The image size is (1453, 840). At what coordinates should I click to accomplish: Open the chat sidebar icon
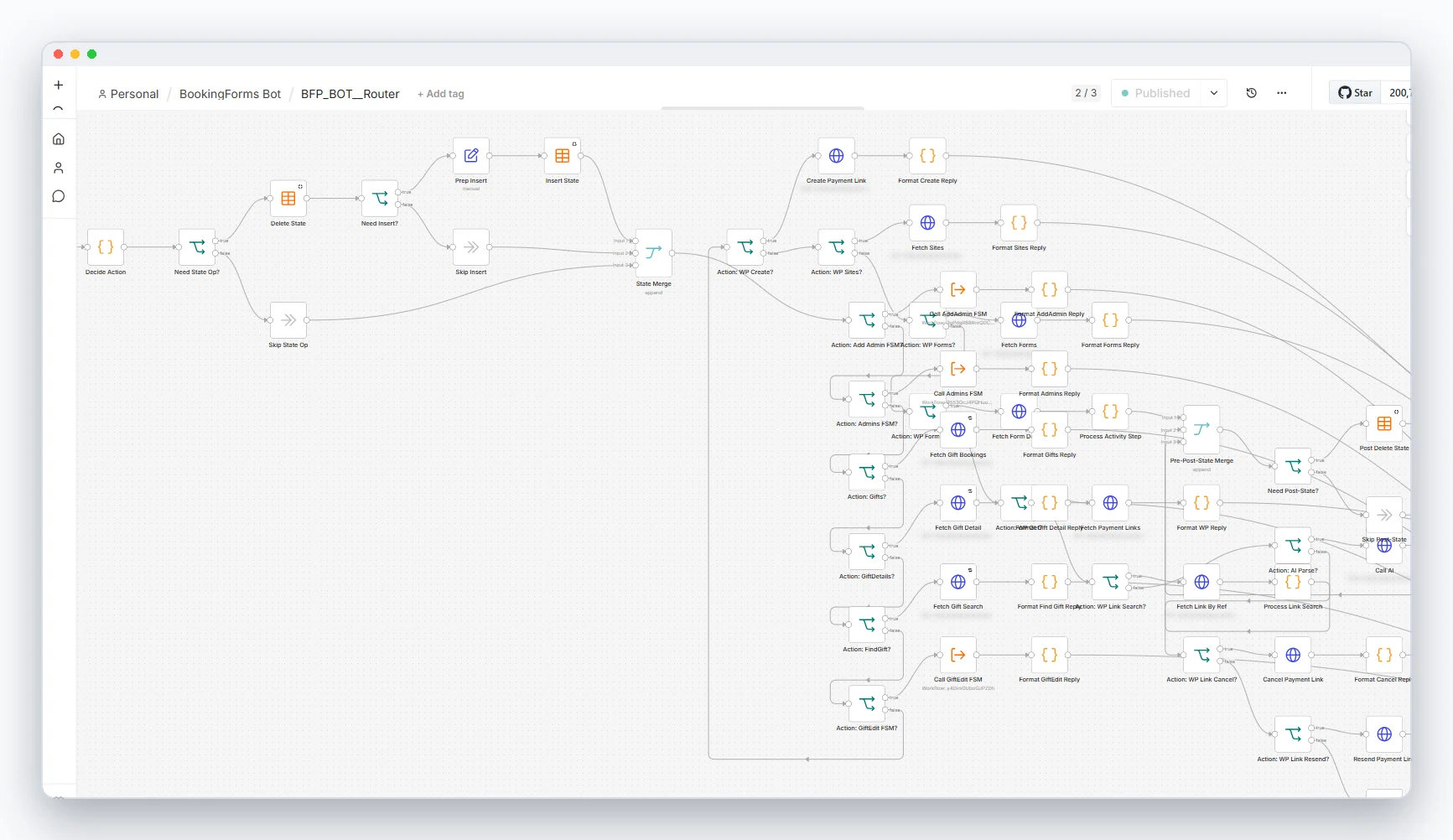pos(59,196)
